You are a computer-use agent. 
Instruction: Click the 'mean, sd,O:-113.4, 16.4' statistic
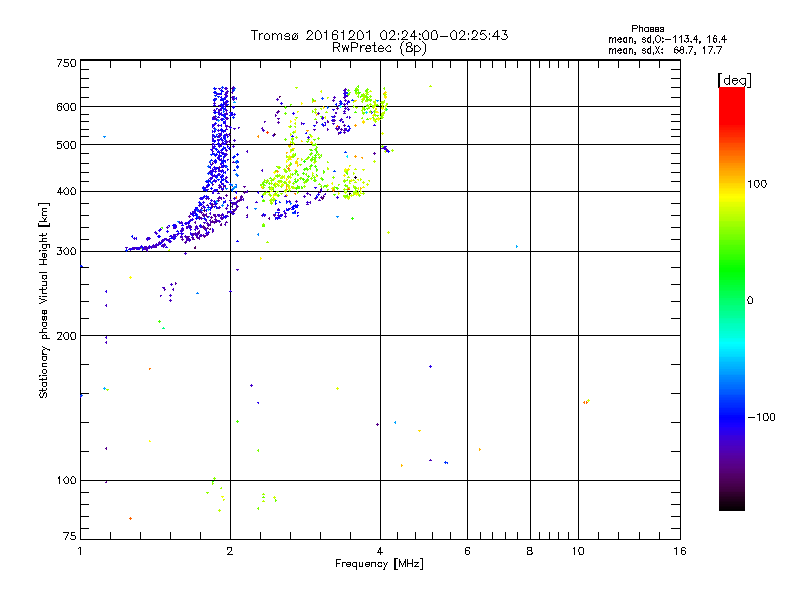[x=667, y=40]
